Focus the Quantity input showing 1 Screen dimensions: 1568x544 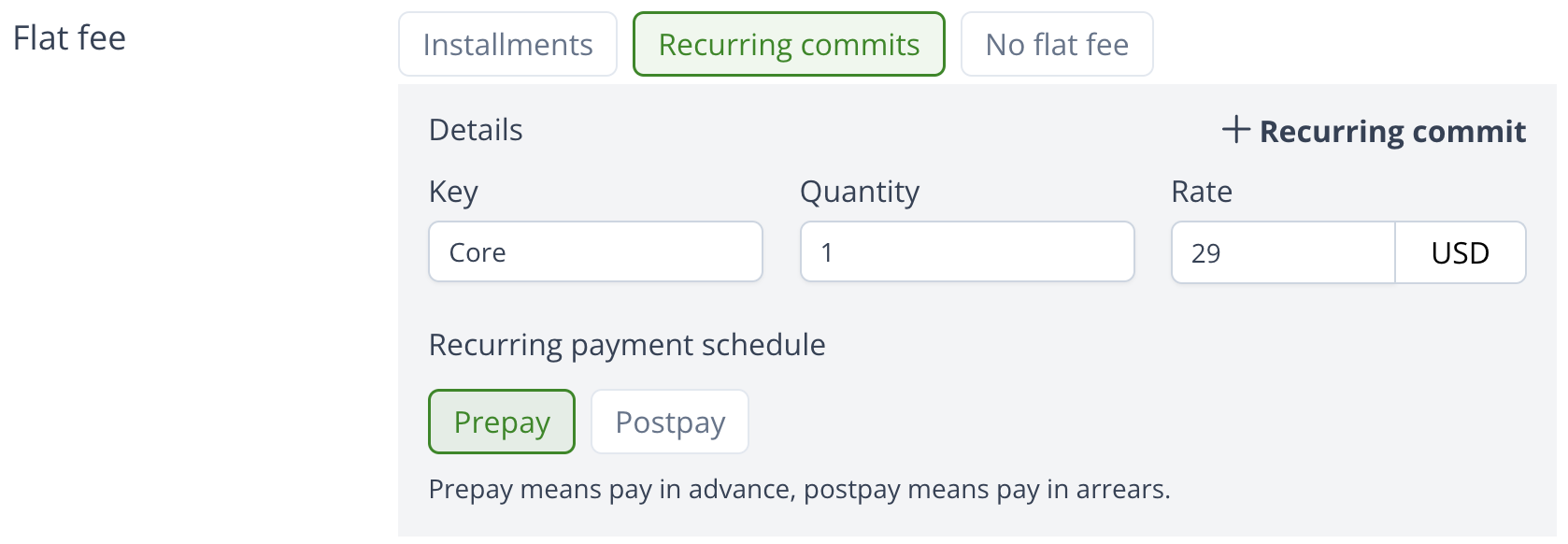(967, 252)
